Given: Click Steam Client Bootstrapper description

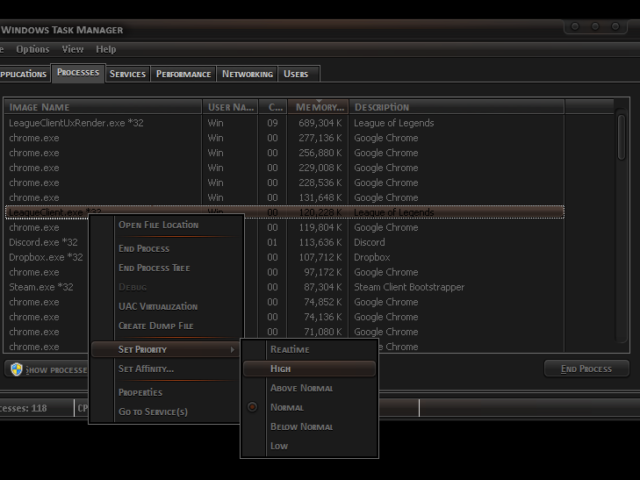Looking at the screenshot, I should 409,287.
